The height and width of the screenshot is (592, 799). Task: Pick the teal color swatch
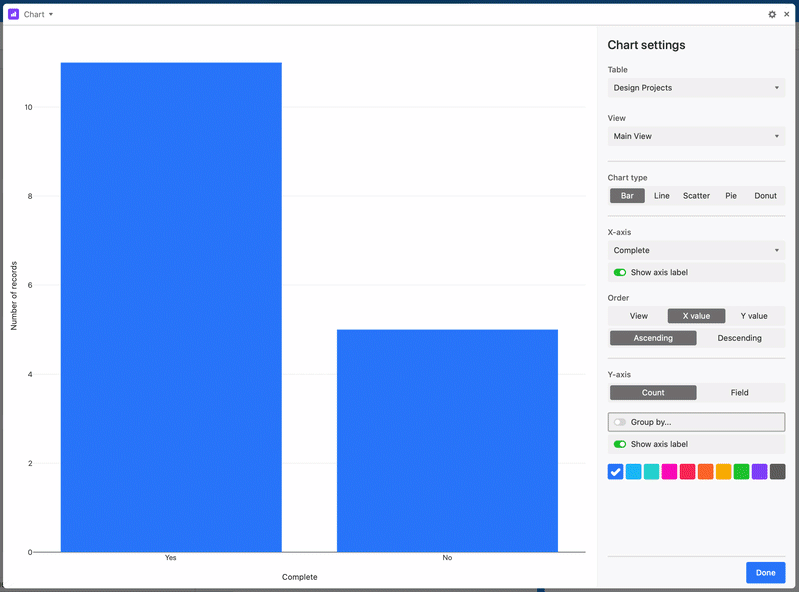(x=651, y=472)
